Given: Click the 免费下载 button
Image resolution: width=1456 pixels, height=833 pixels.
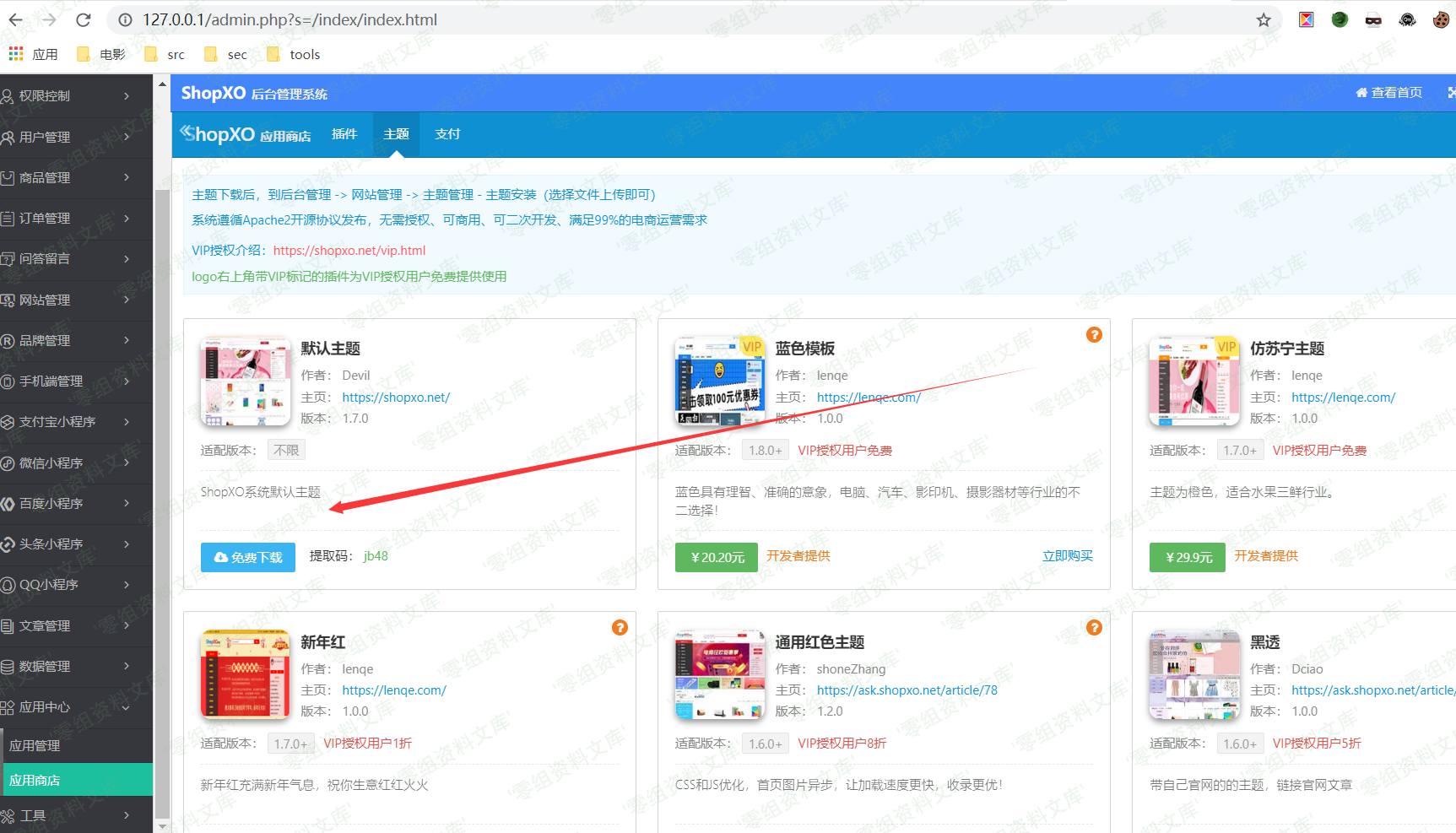Looking at the screenshot, I should (248, 557).
